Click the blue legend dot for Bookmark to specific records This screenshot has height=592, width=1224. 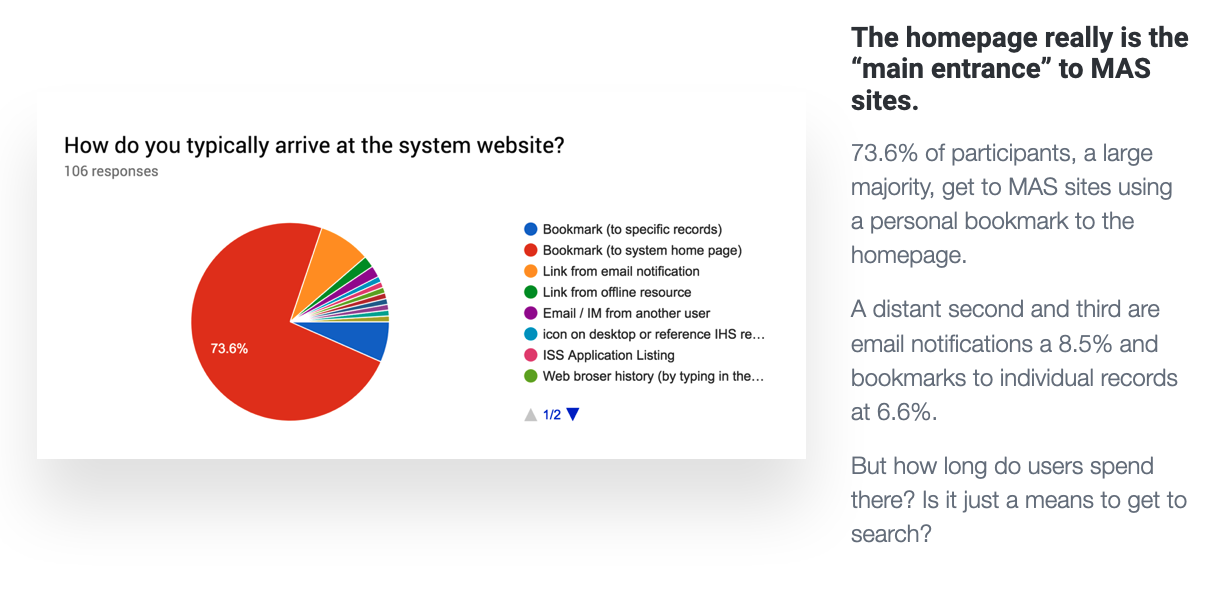click(531, 229)
